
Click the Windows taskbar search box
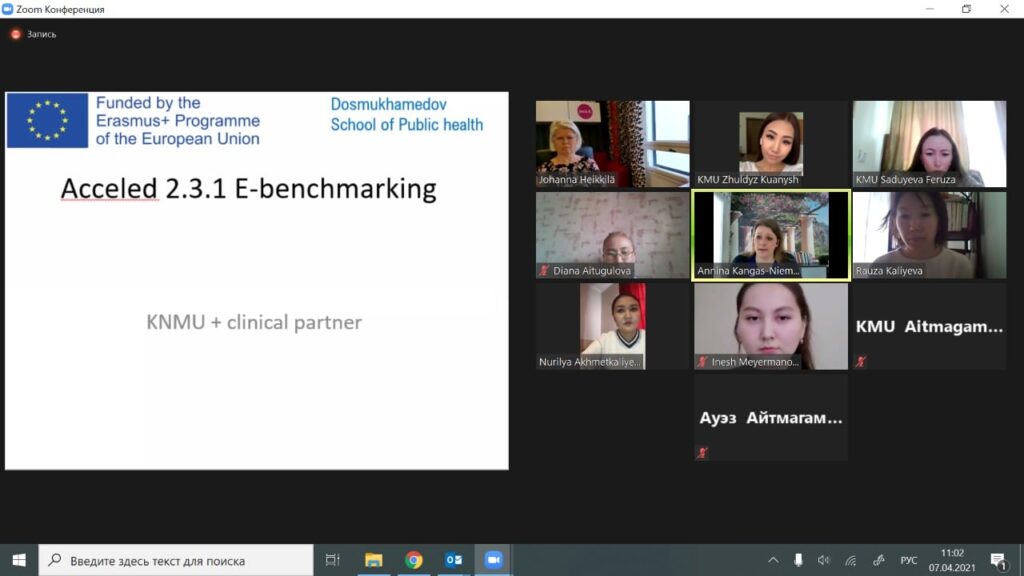[177, 560]
